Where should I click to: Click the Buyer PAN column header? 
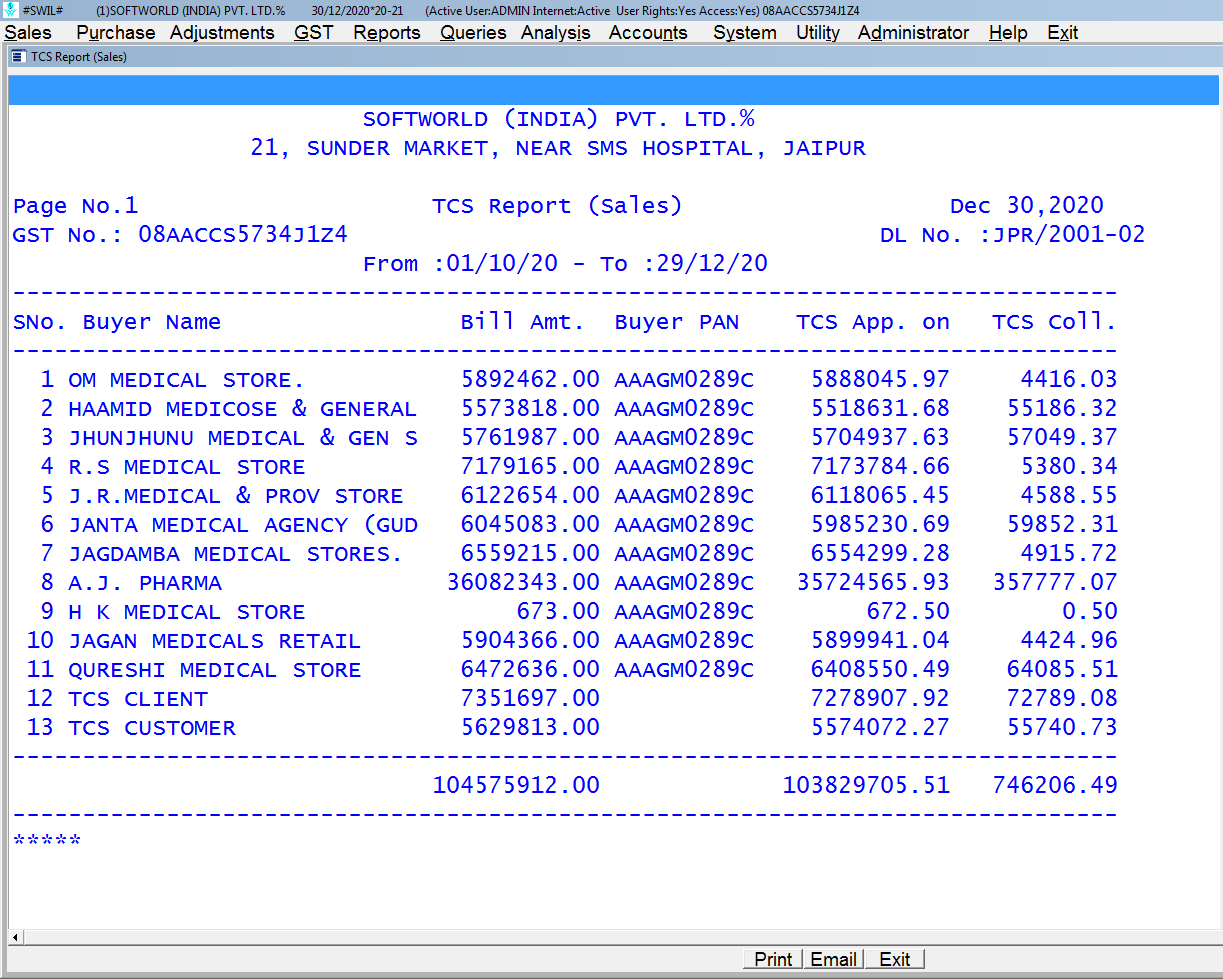[x=677, y=322]
